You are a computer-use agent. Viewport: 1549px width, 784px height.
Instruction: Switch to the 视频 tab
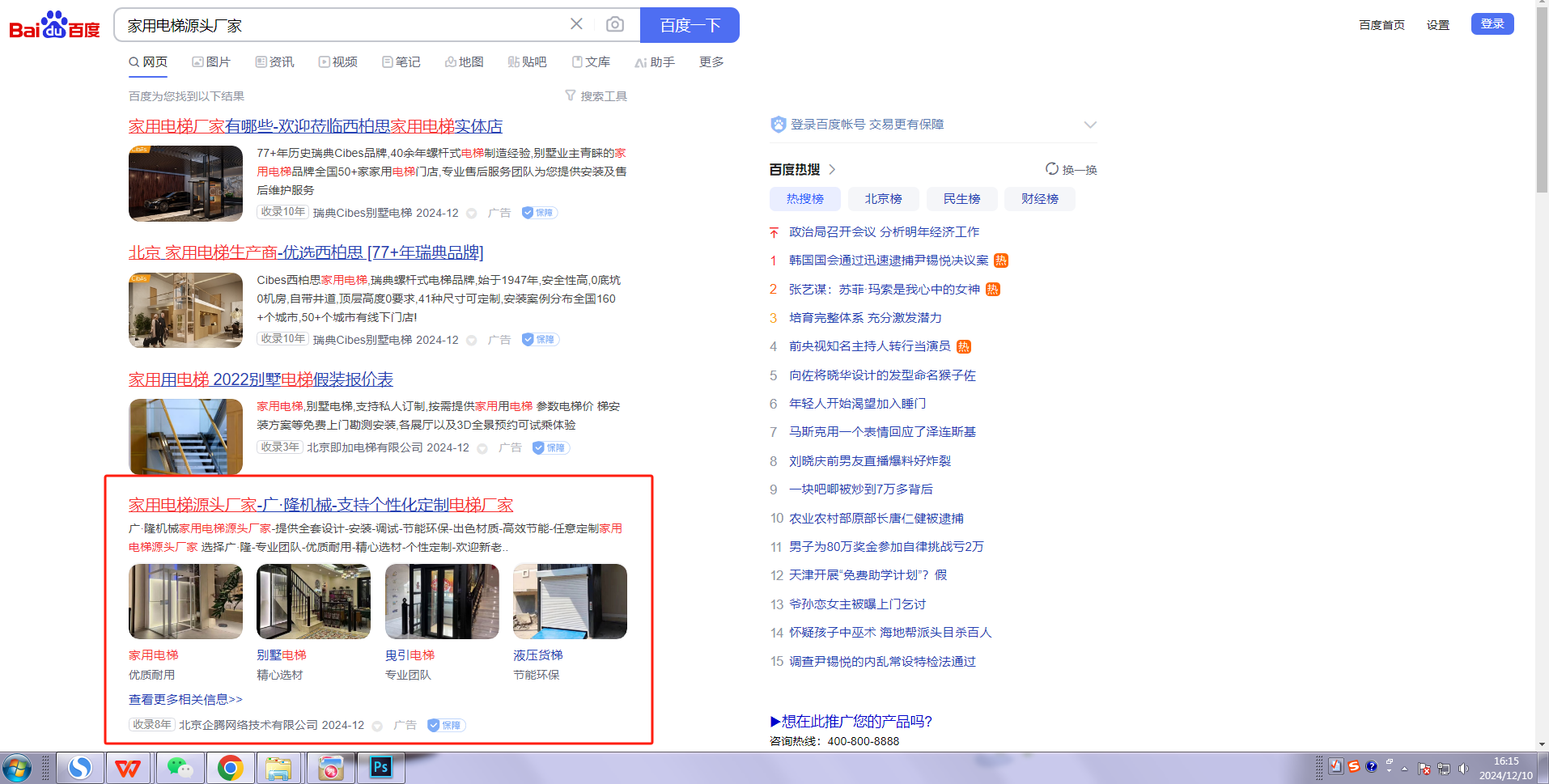pyautogui.click(x=338, y=62)
